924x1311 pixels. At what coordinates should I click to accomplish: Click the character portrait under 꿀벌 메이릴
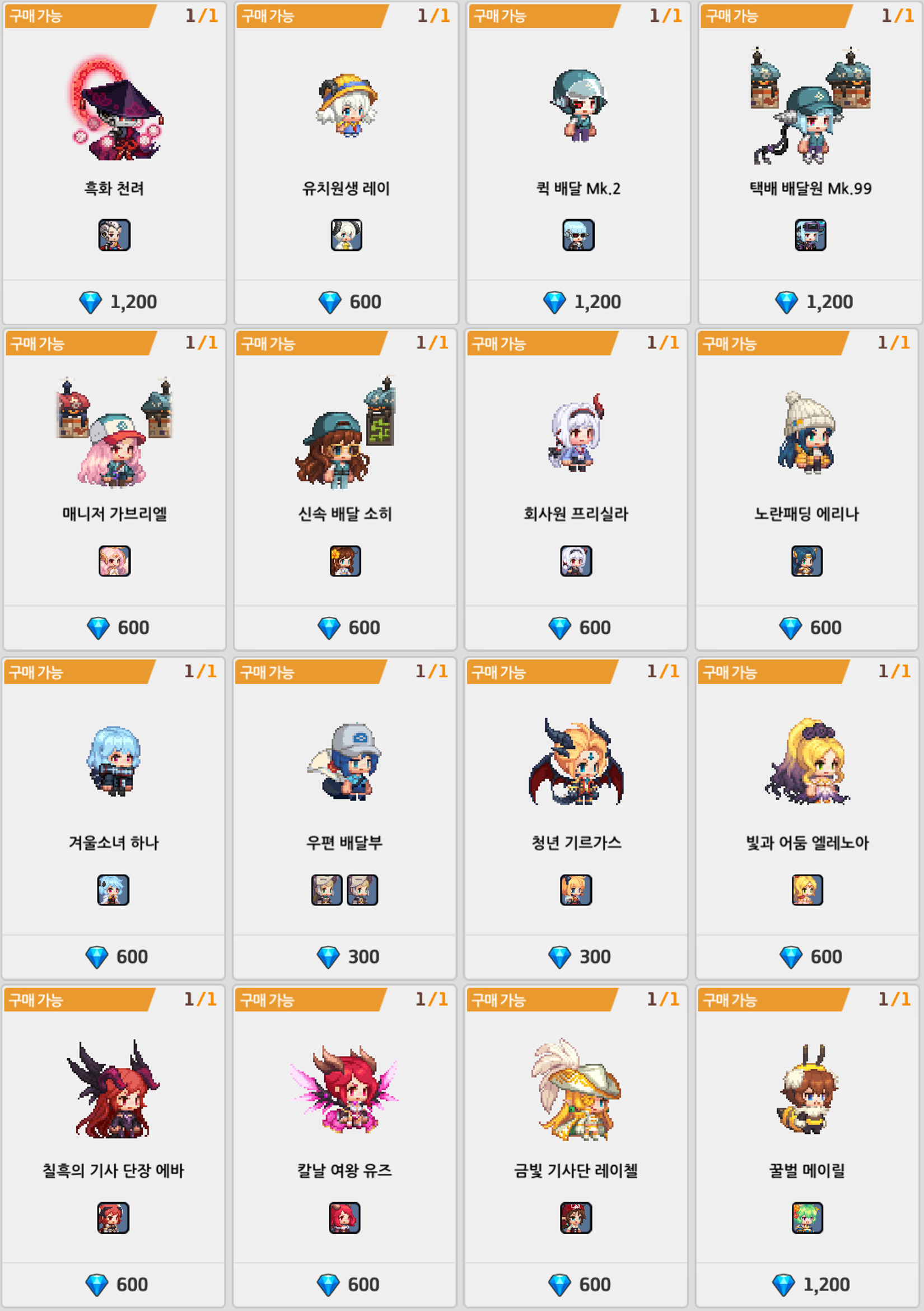pos(808,1218)
